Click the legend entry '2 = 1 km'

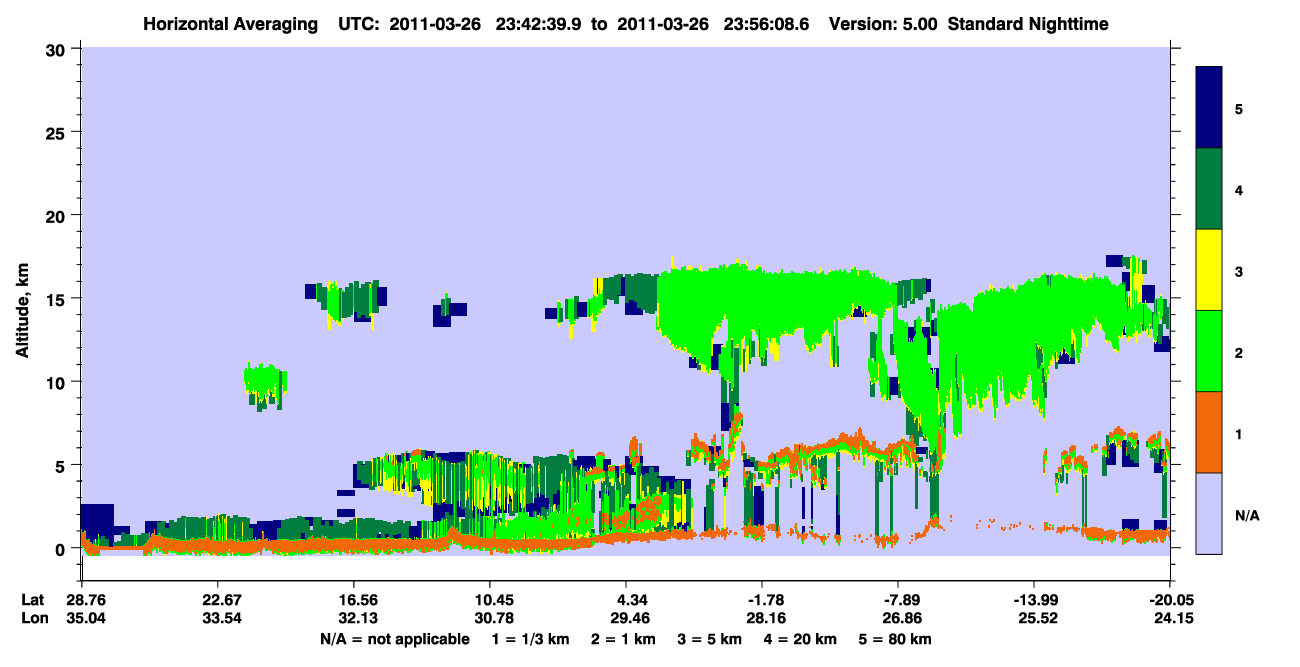(623, 639)
